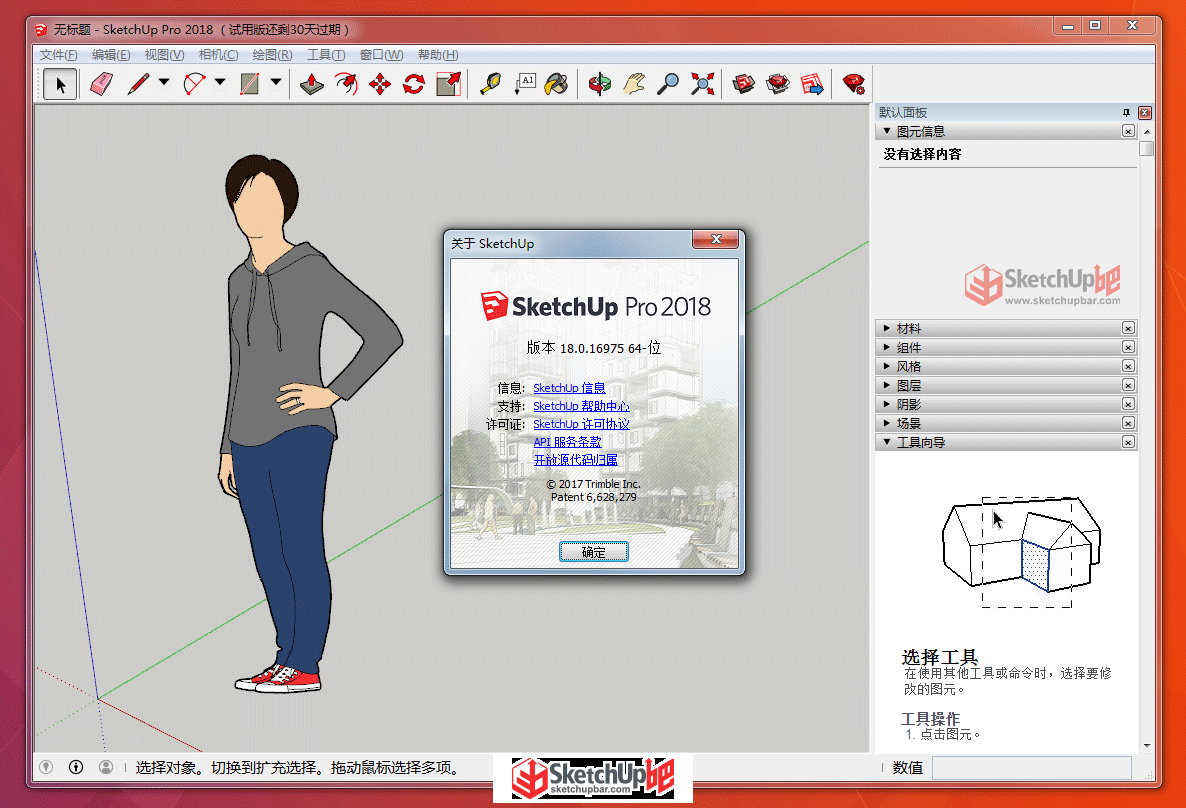The image size is (1186, 808).
Task: Select the arrow Select tool
Action: [61, 84]
